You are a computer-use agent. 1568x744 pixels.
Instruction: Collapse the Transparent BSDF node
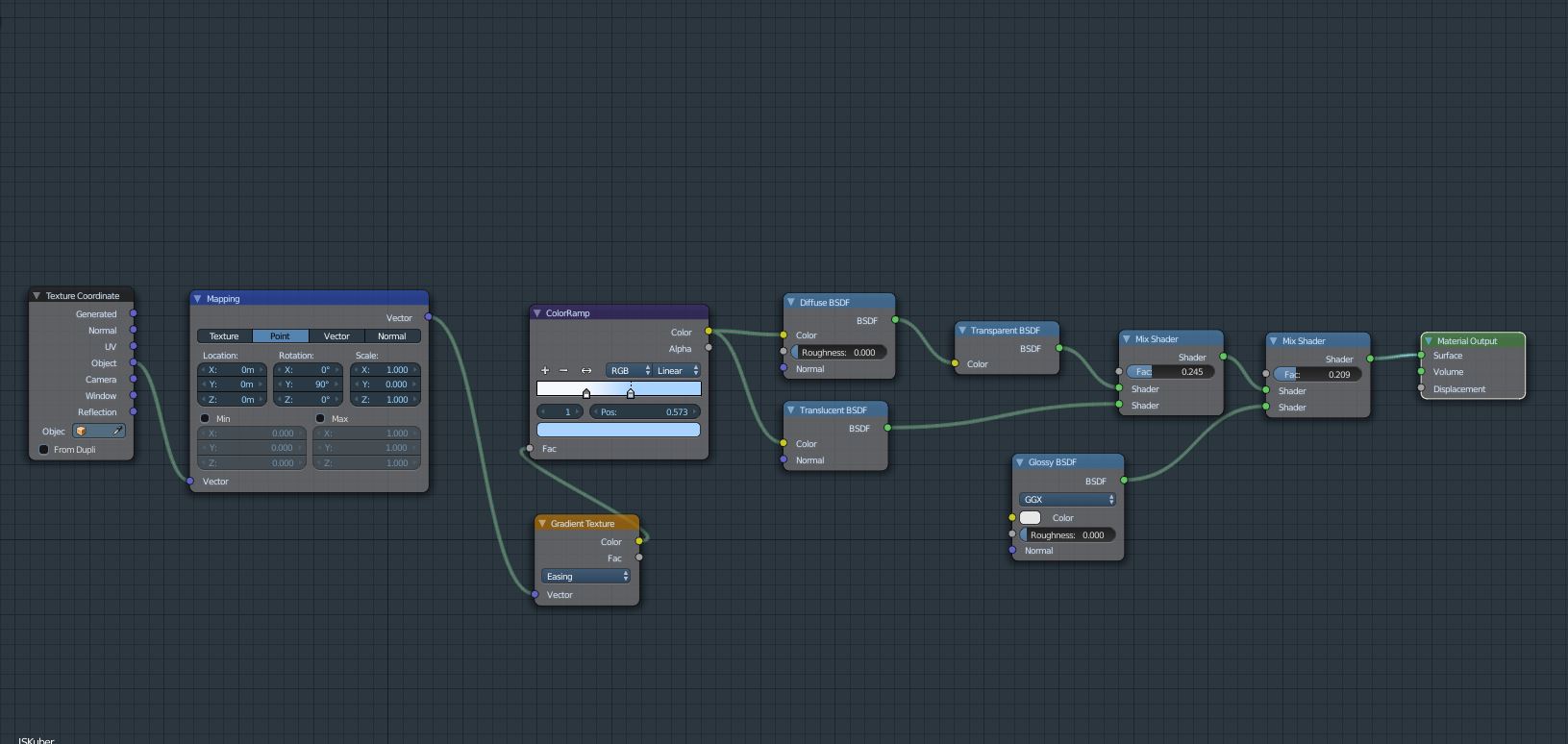point(961,331)
